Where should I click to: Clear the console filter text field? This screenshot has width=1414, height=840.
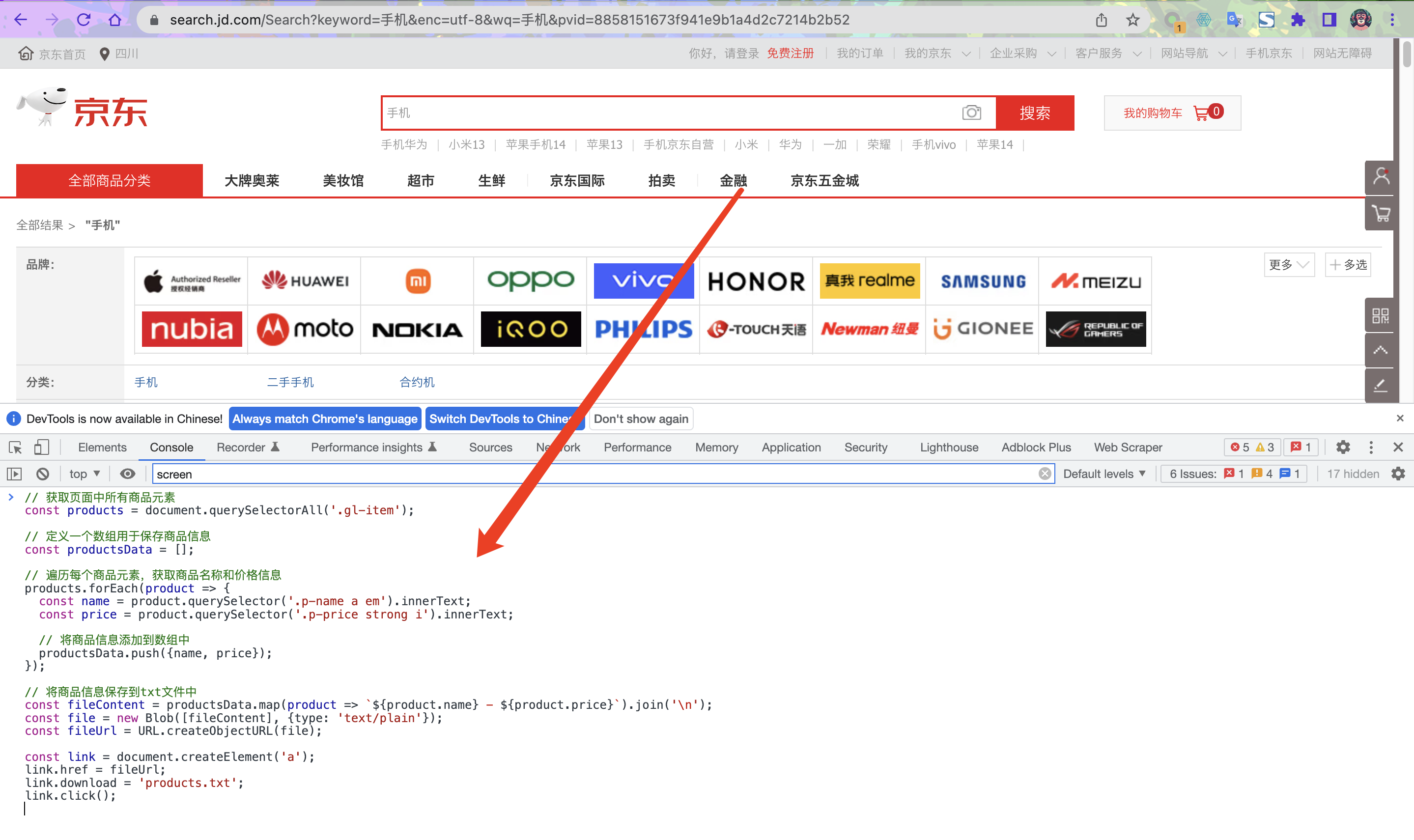coord(1045,474)
